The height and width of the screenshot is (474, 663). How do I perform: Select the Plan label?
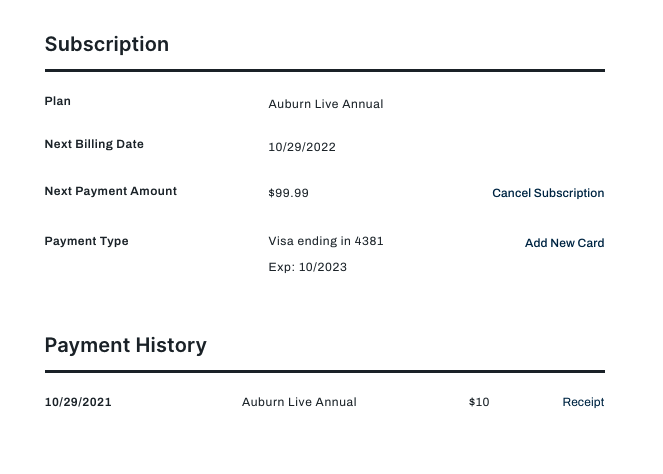tap(58, 101)
